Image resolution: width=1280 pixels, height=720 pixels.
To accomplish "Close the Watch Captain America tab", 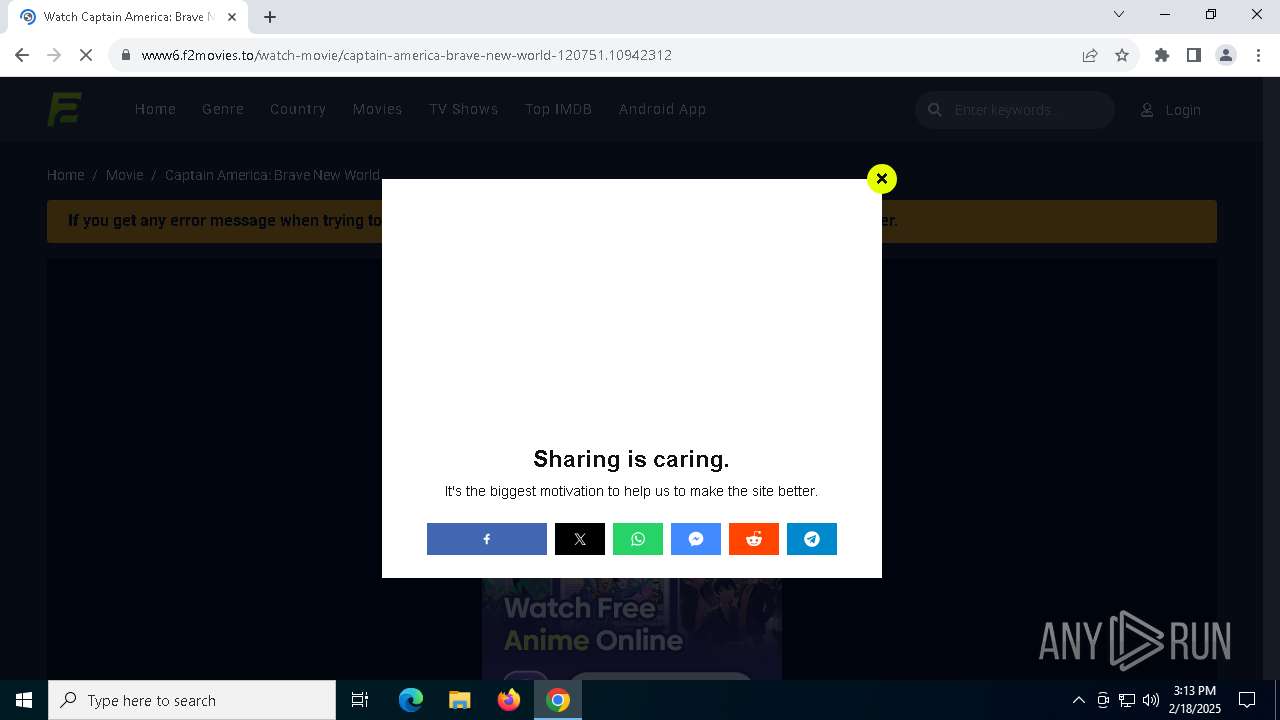I will (x=232, y=16).
